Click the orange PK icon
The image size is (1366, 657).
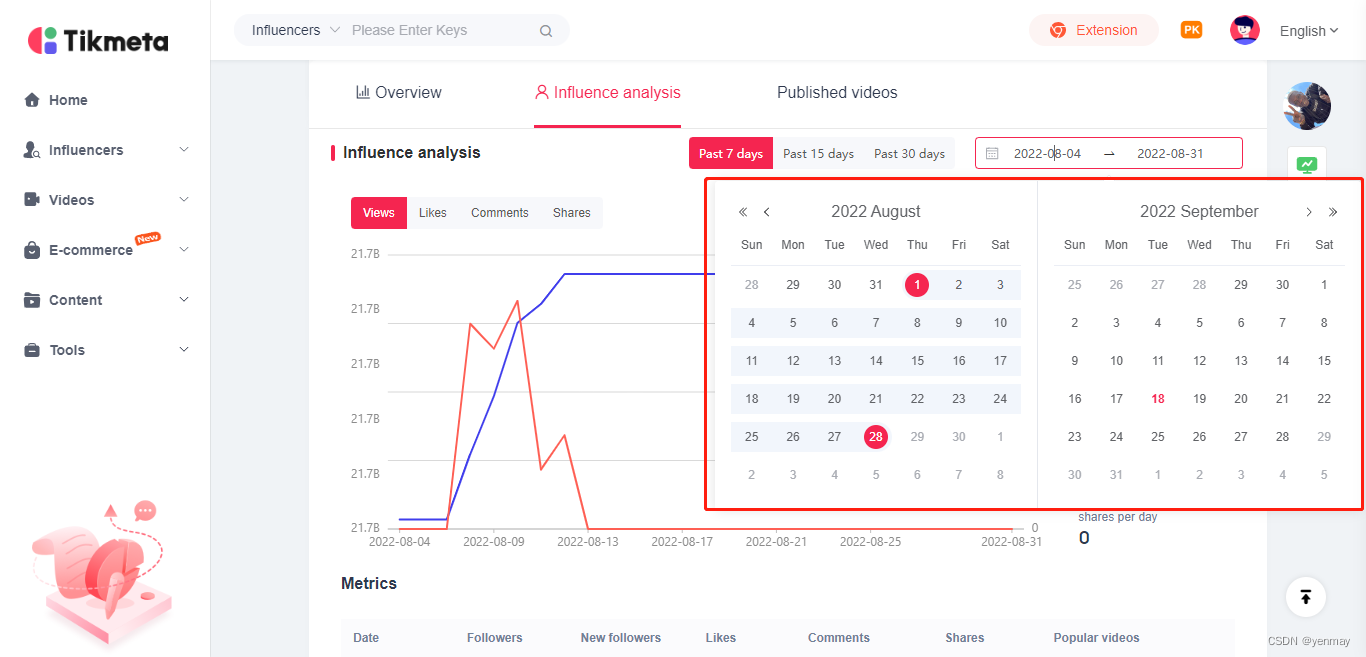click(1191, 30)
